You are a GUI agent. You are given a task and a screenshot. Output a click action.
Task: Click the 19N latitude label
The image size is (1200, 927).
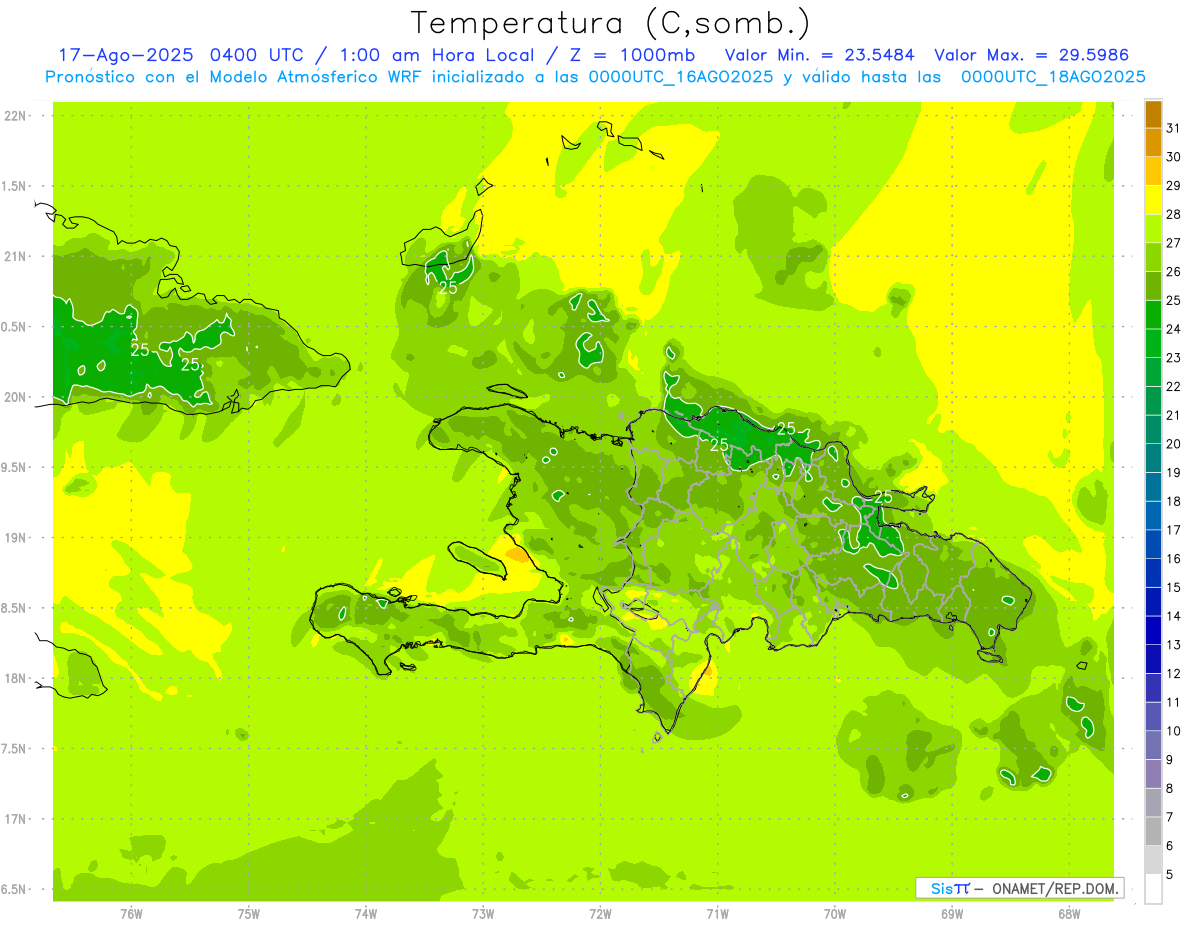[16, 538]
